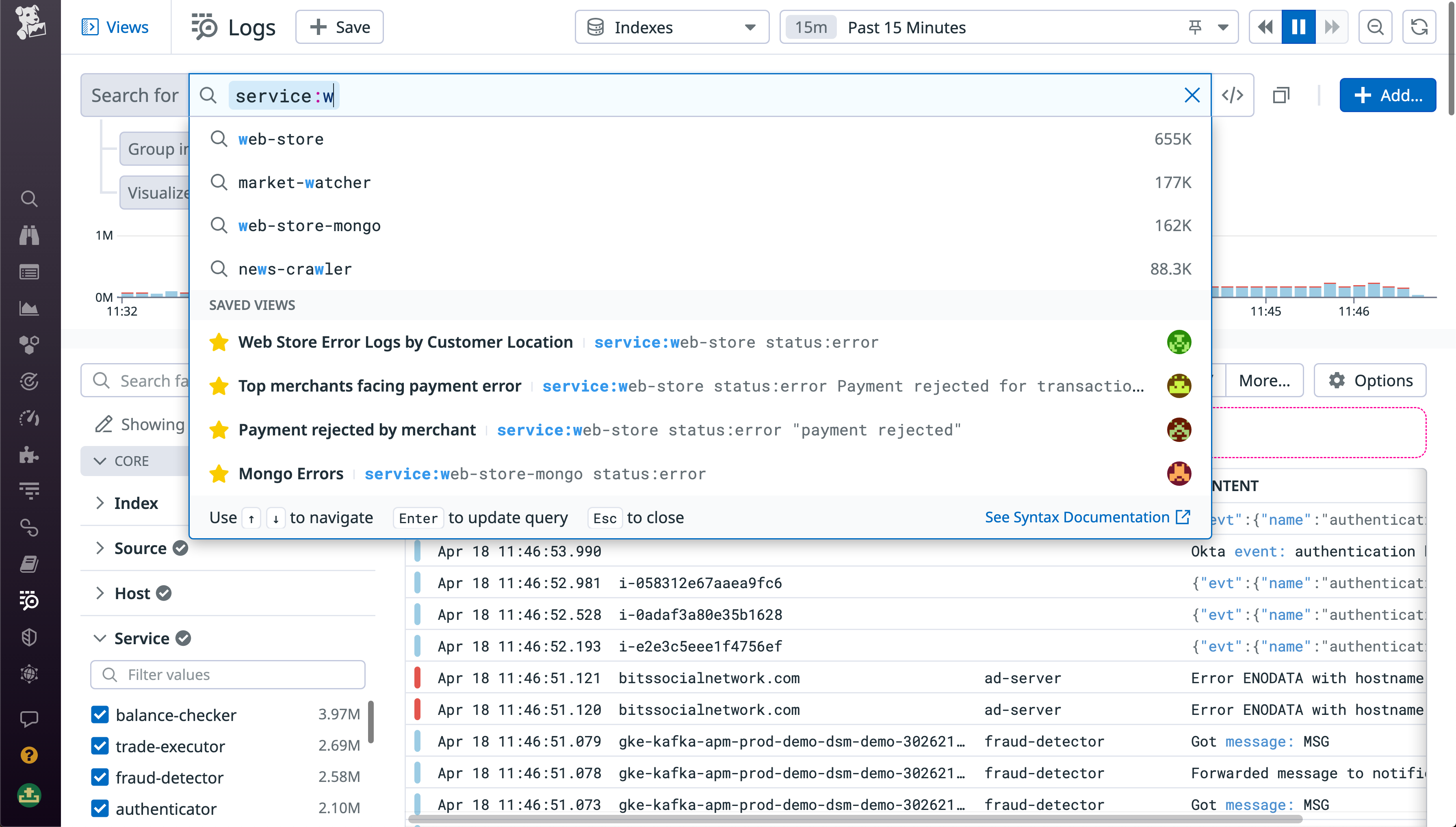
Task: Select the Dashboards chart icon in sidebar
Action: click(x=28, y=308)
